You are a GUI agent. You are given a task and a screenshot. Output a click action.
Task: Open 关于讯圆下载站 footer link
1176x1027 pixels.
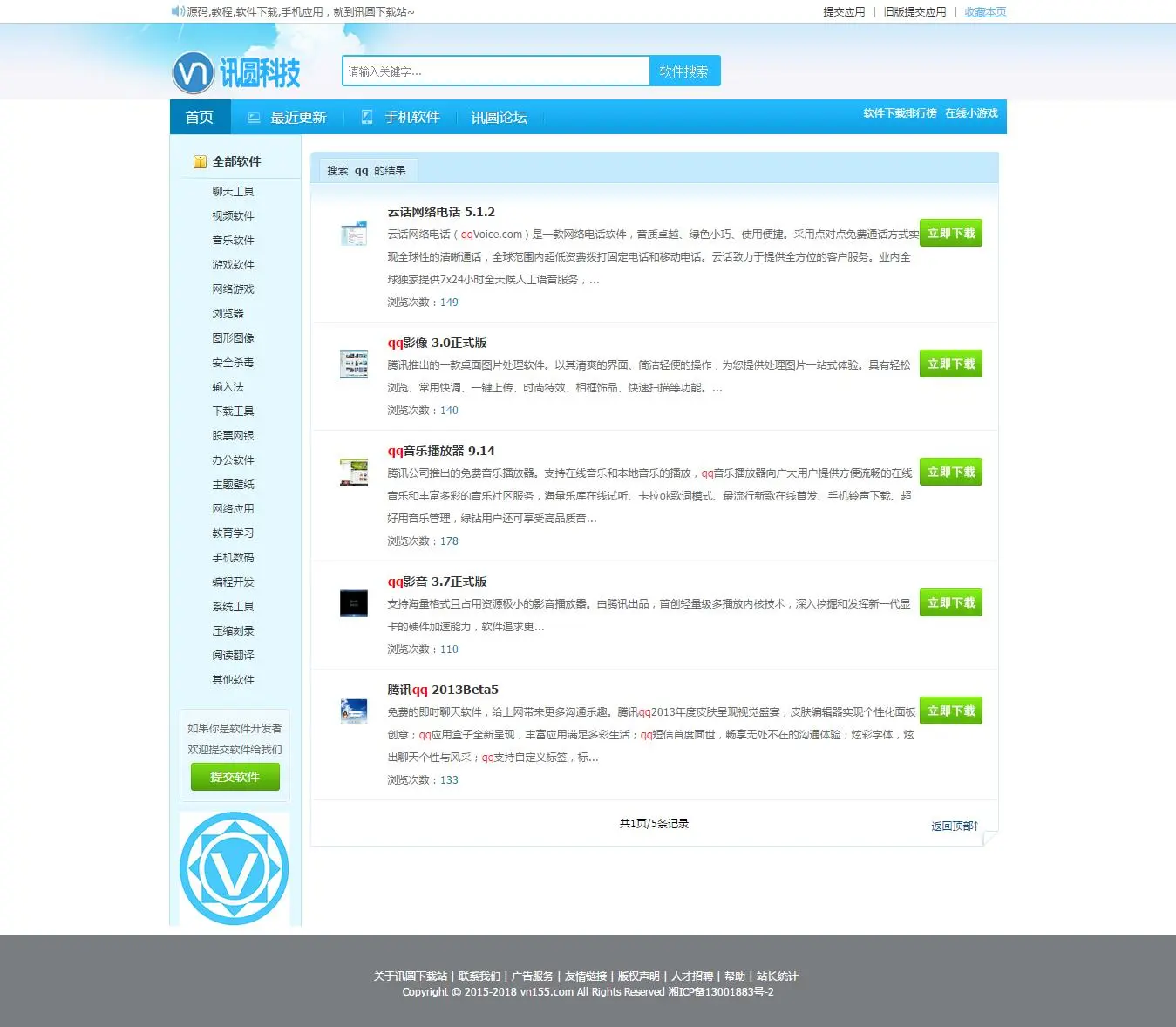tap(411, 976)
